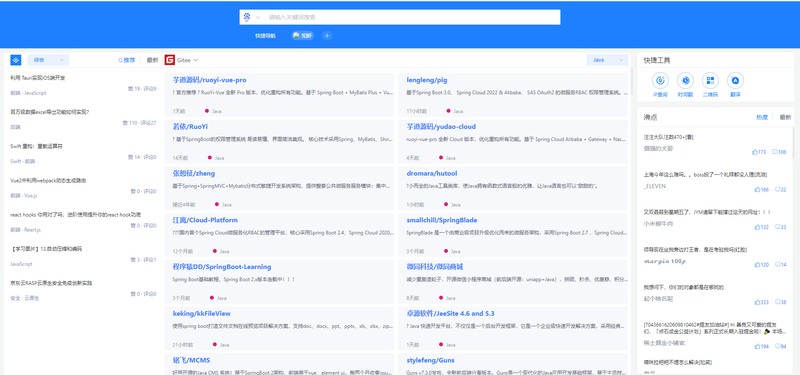Open the 知乎 quick navigation shortcut

click(303, 36)
